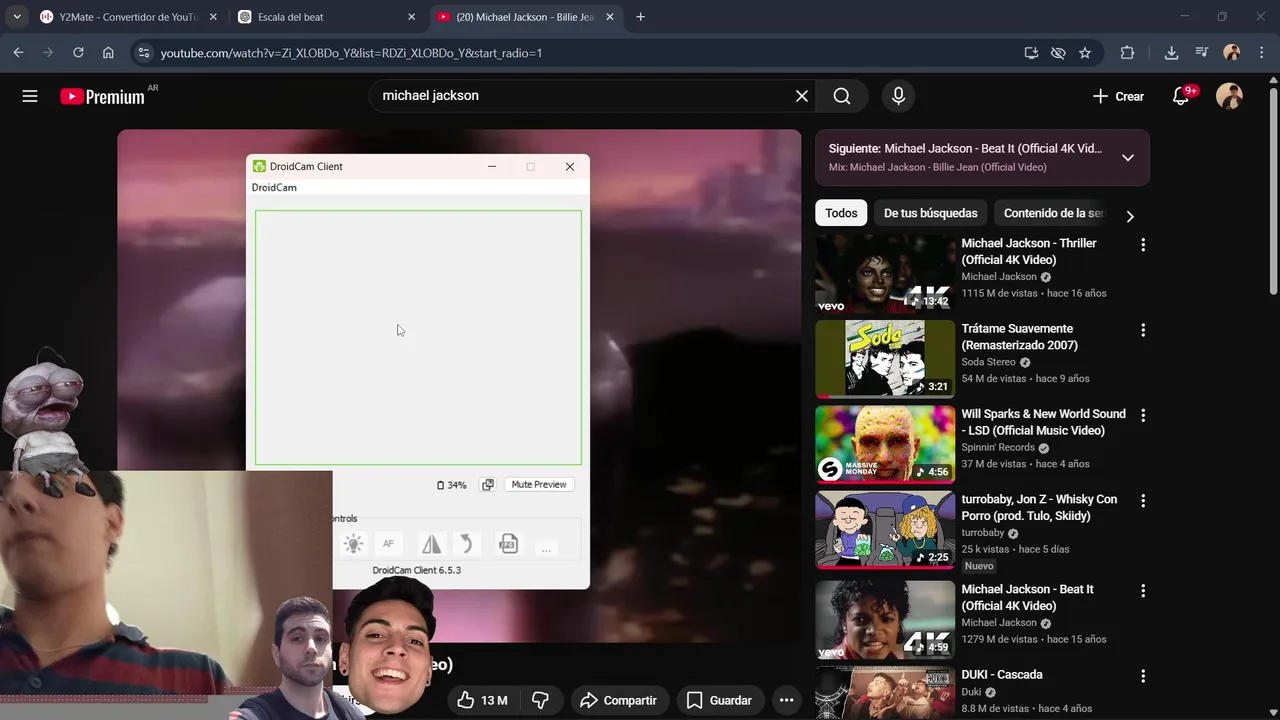The height and width of the screenshot is (720, 1280).
Task: Run search with the magnifier button
Action: pyautogui.click(x=842, y=96)
